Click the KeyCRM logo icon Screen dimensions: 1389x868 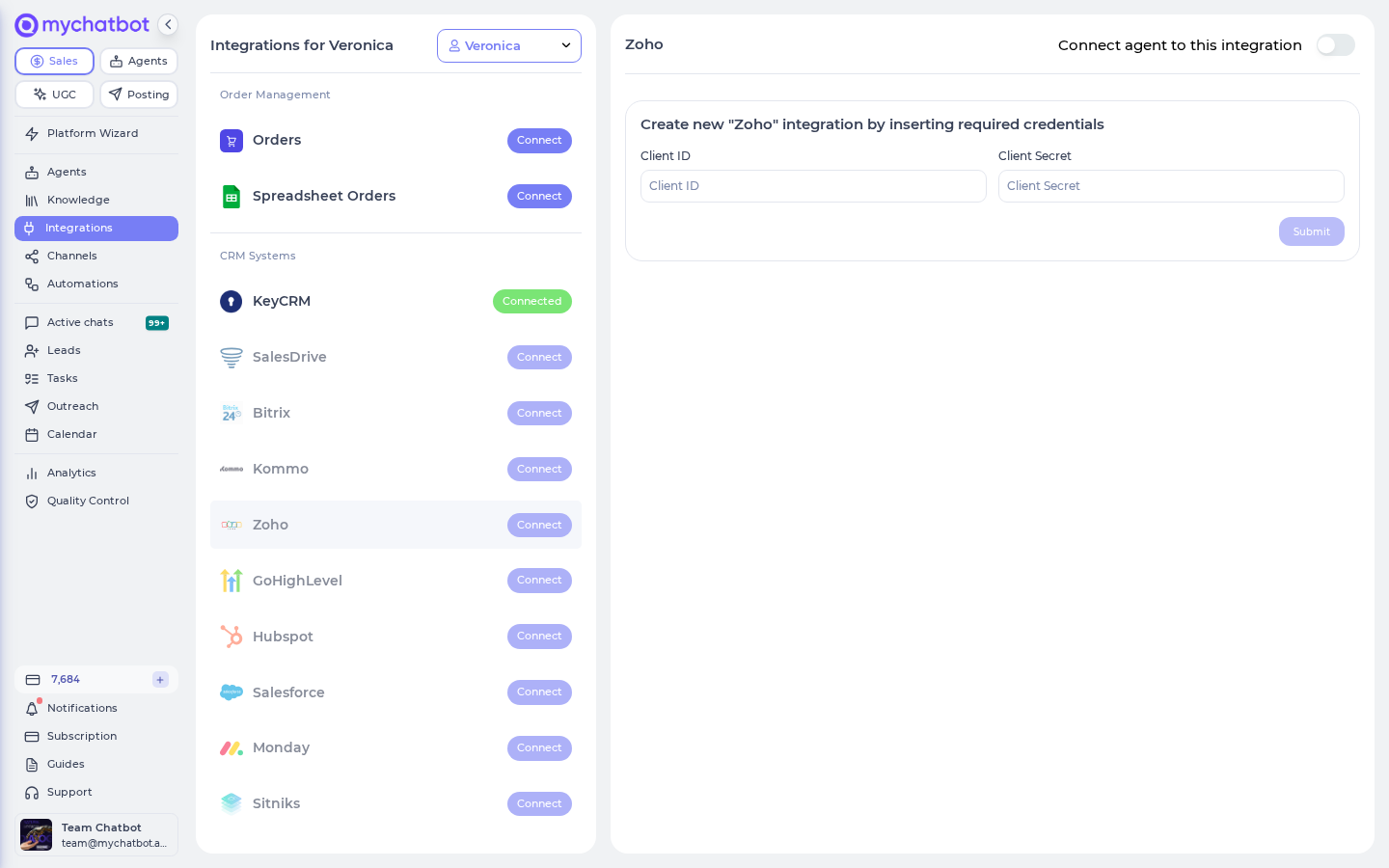click(x=231, y=302)
